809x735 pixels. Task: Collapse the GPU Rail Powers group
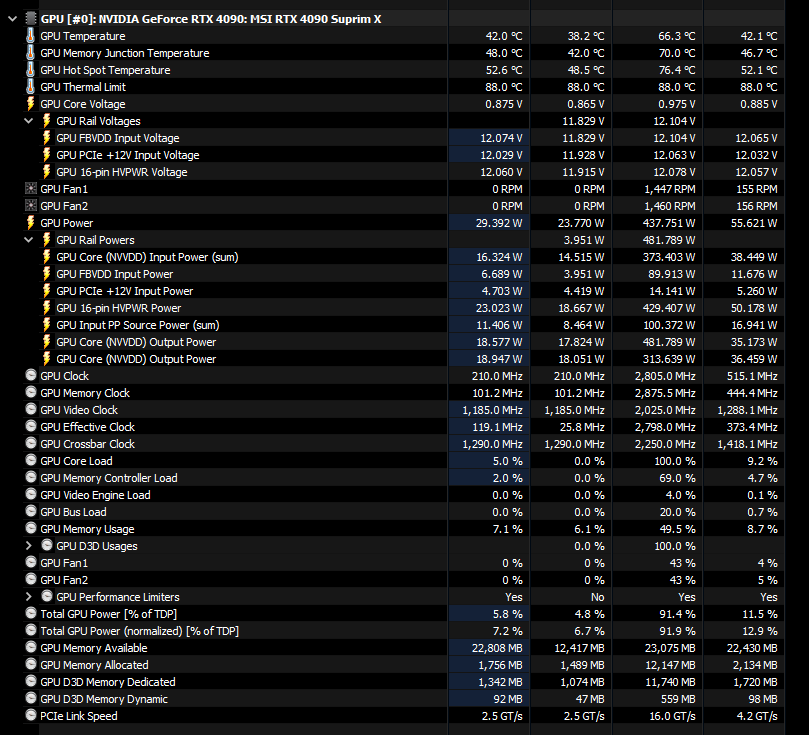29,240
